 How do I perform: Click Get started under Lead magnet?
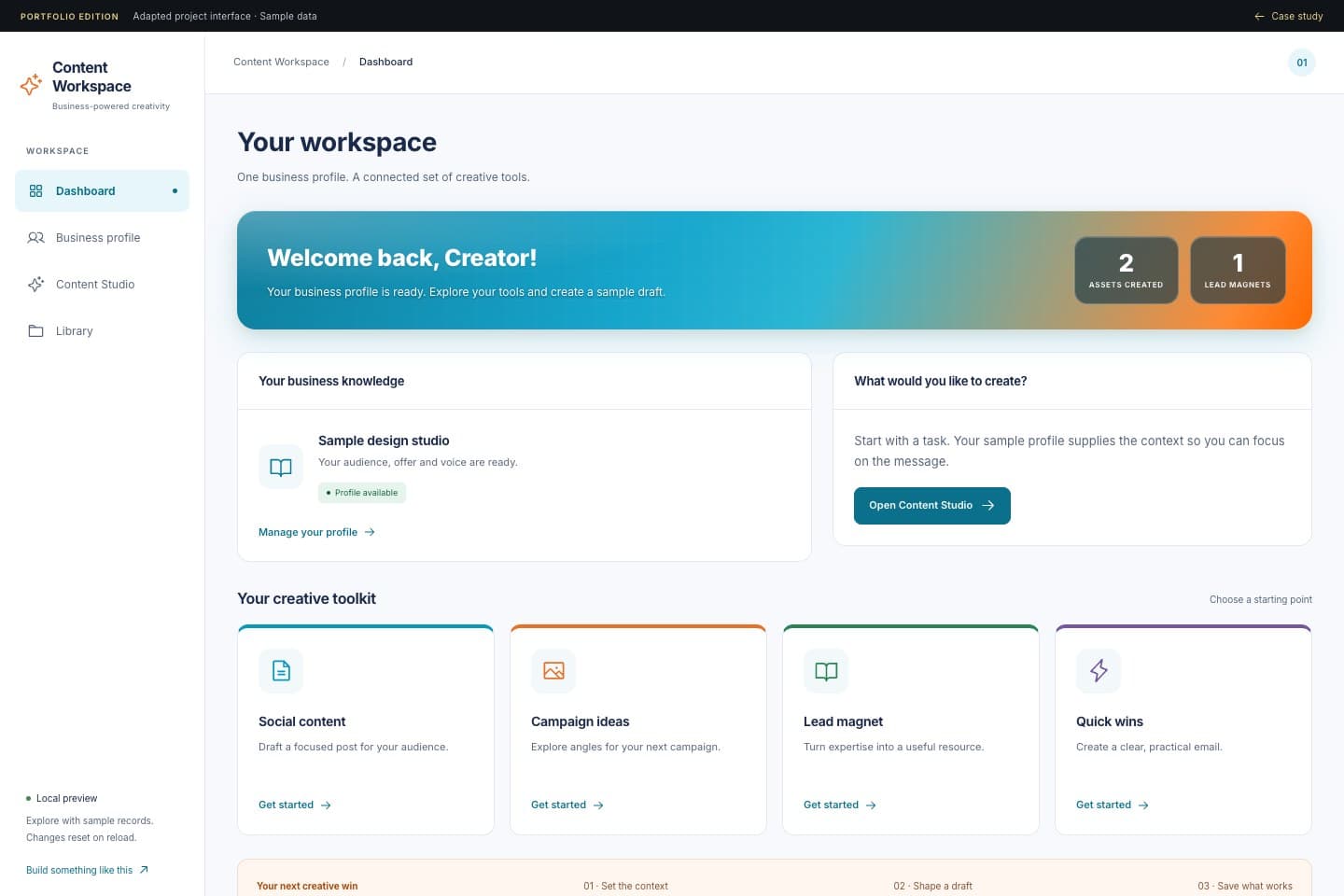click(x=840, y=805)
